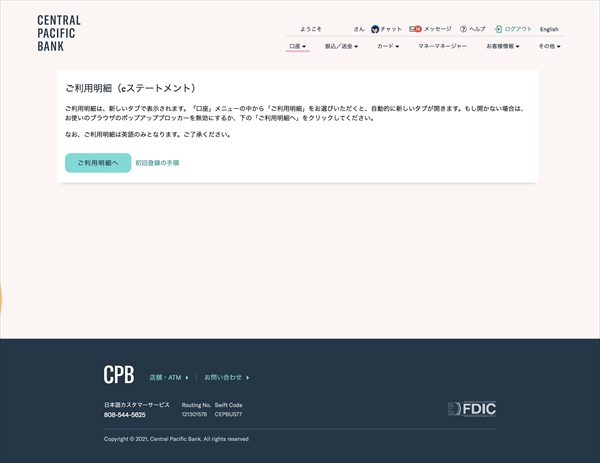Image resolution: width=600 pixels, height=463 pixels.
Task: Click the Central Pacific Bank logo
Action: pos(59,33)
